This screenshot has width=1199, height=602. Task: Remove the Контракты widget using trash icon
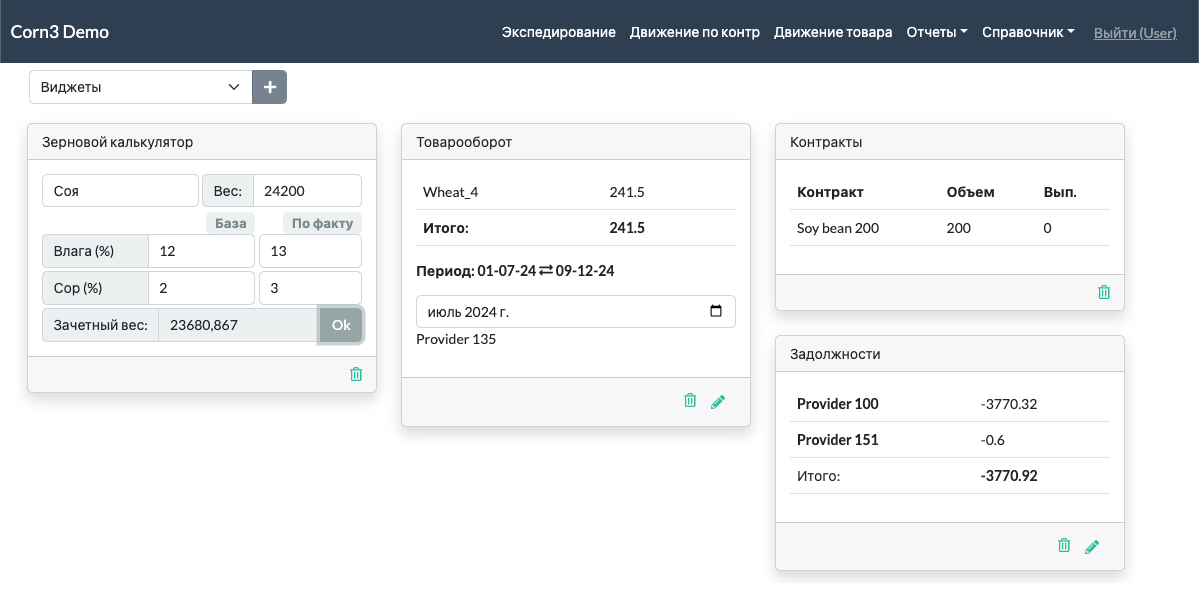tap(1104, 292)
